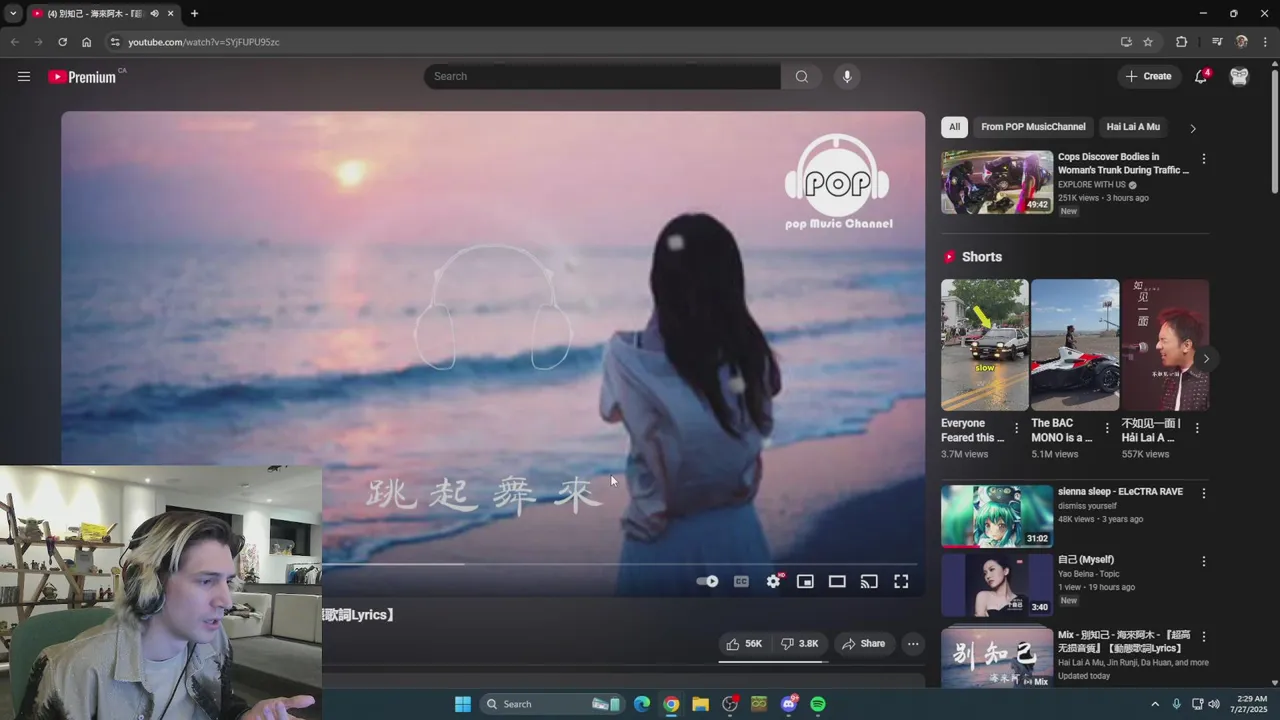Viewport: 1280px width, 720px height.
Task: Click the Create button
Action: [x=1148, y=76]
